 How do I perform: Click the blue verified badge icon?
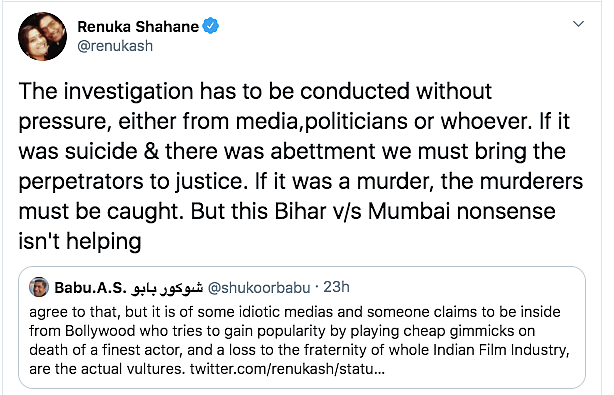(x=211, y=26)
